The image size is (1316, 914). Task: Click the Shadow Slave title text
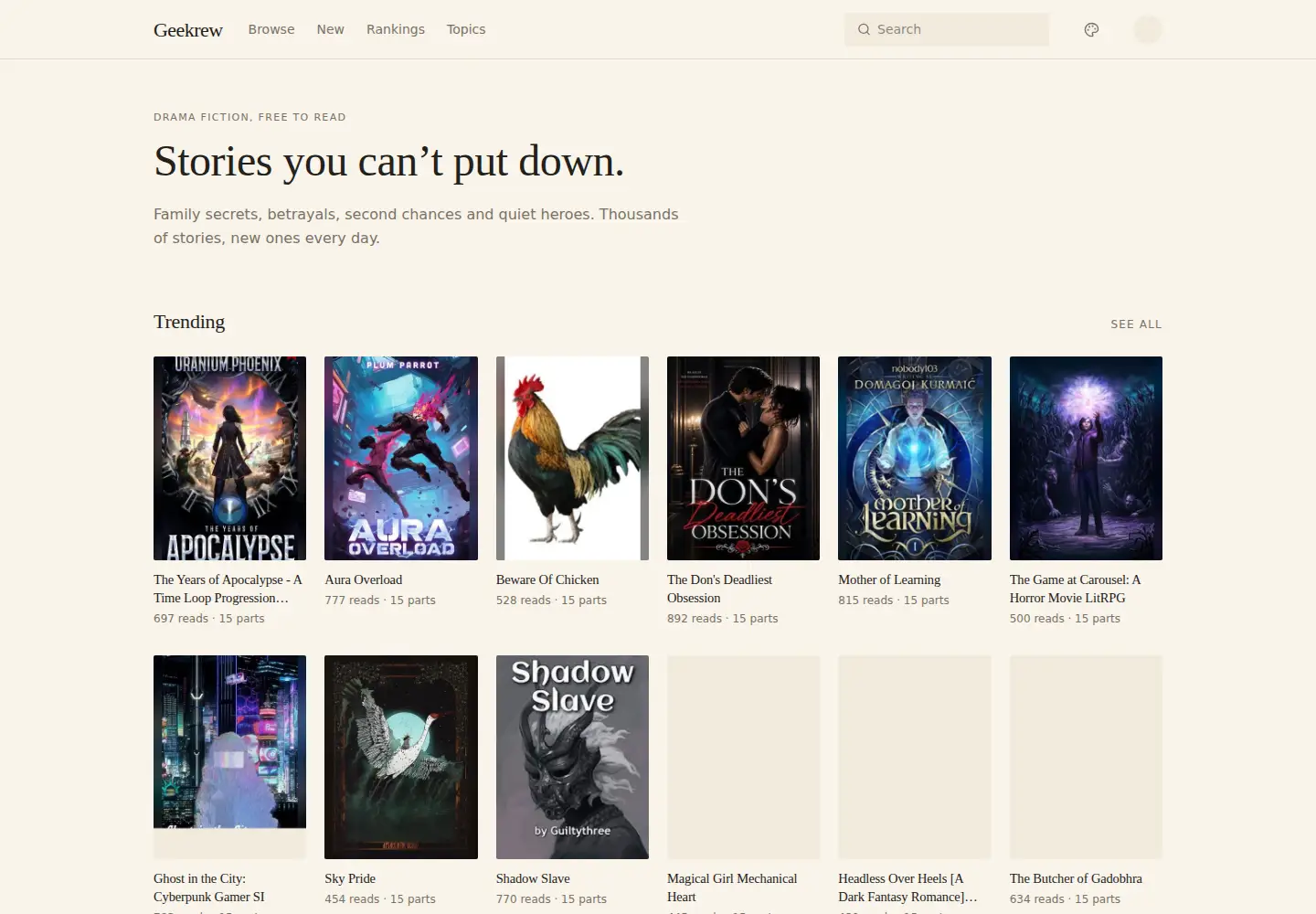[533, 878]
